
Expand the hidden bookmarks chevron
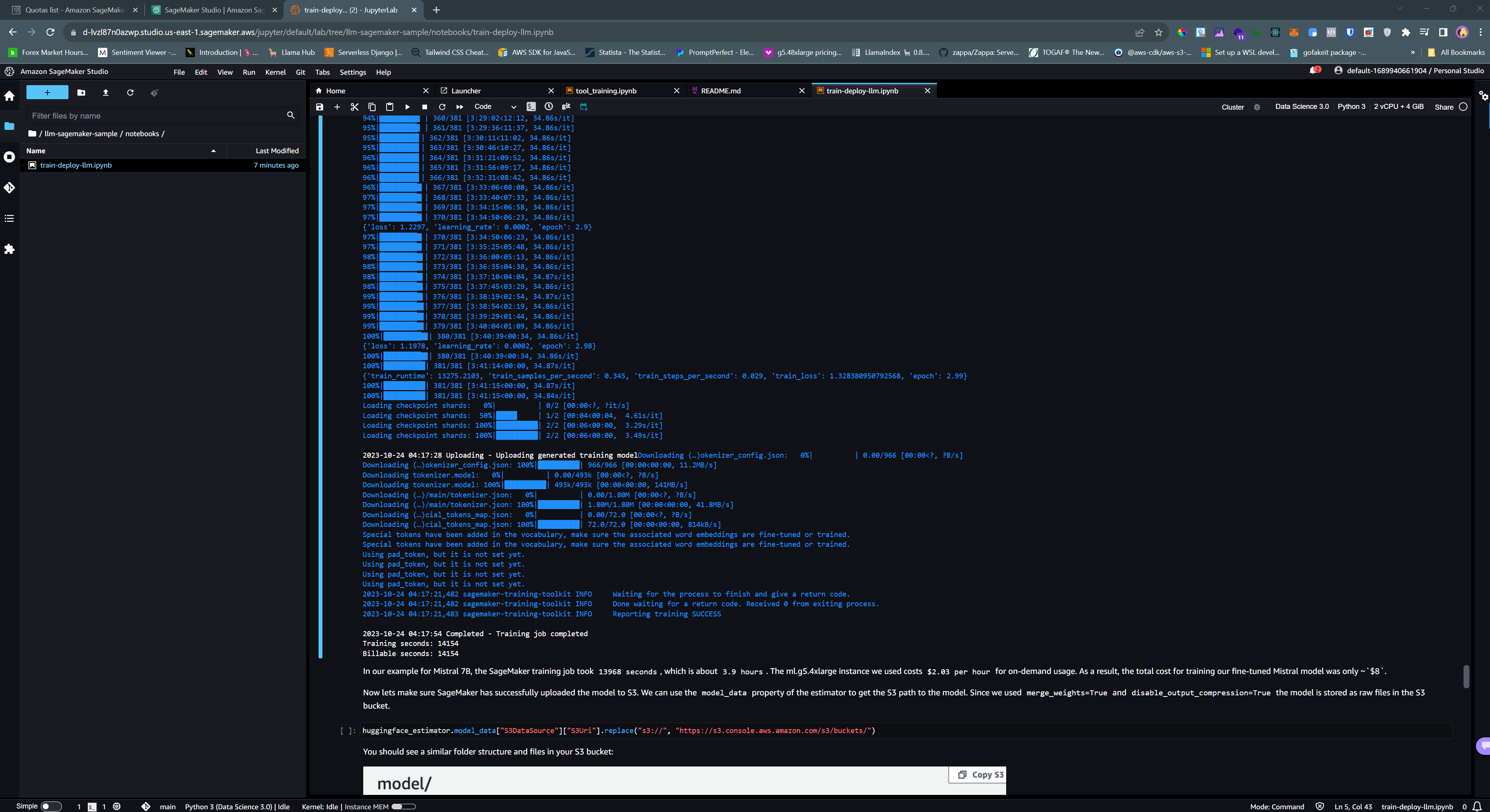coord(1413,52)
